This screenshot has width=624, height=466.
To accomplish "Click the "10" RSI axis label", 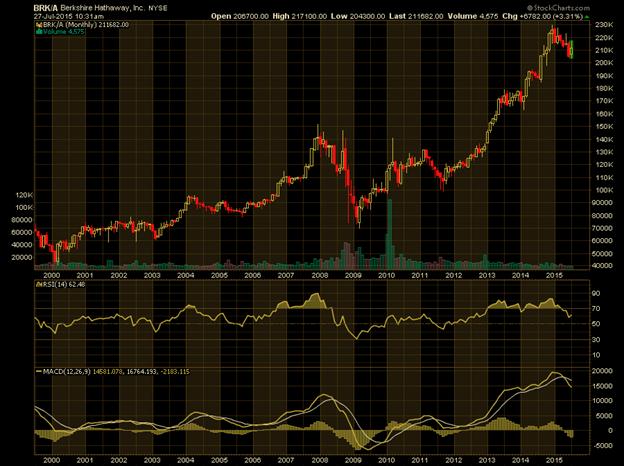I will click(596, 355).
